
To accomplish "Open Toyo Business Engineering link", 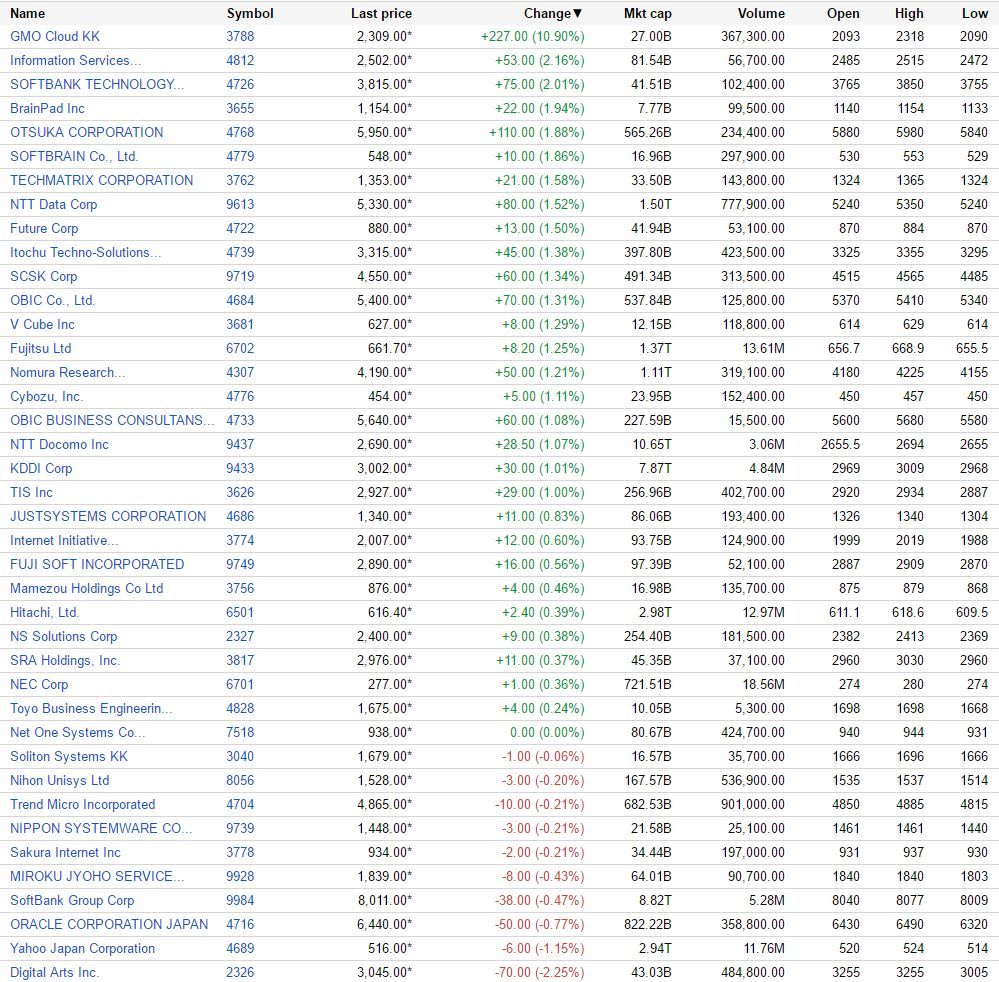I will [x=91, y=709].
